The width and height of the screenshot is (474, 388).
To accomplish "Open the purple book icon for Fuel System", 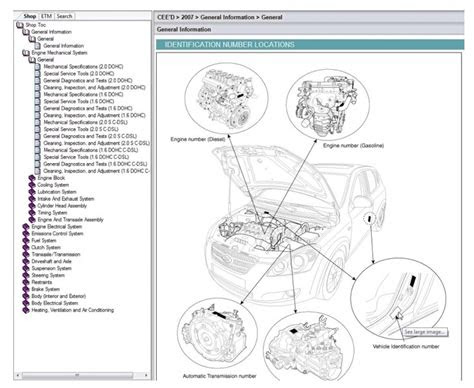I will point(26,240).
